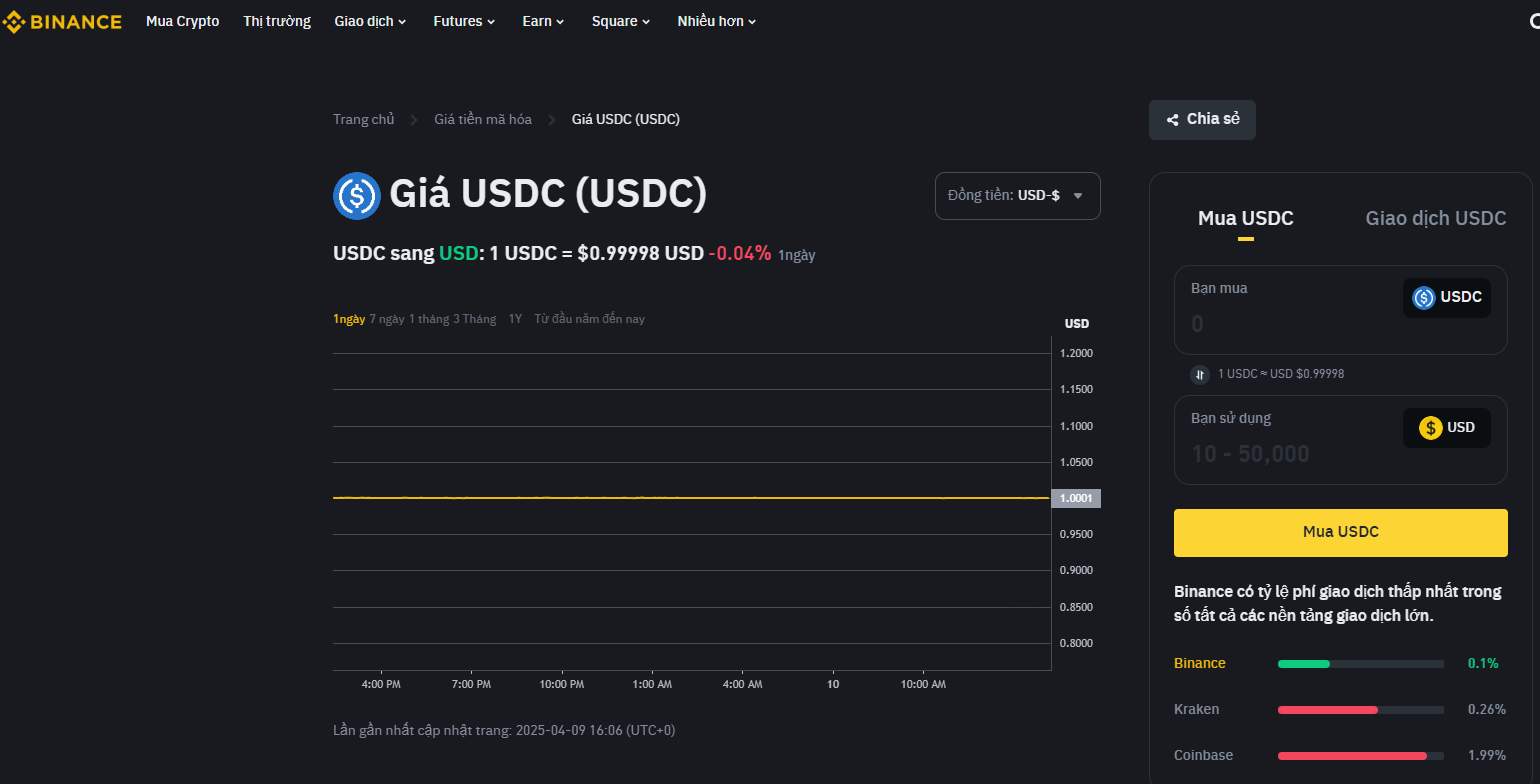
Task: Select the Từ đầu năm đến nay range
Action: 590,319
